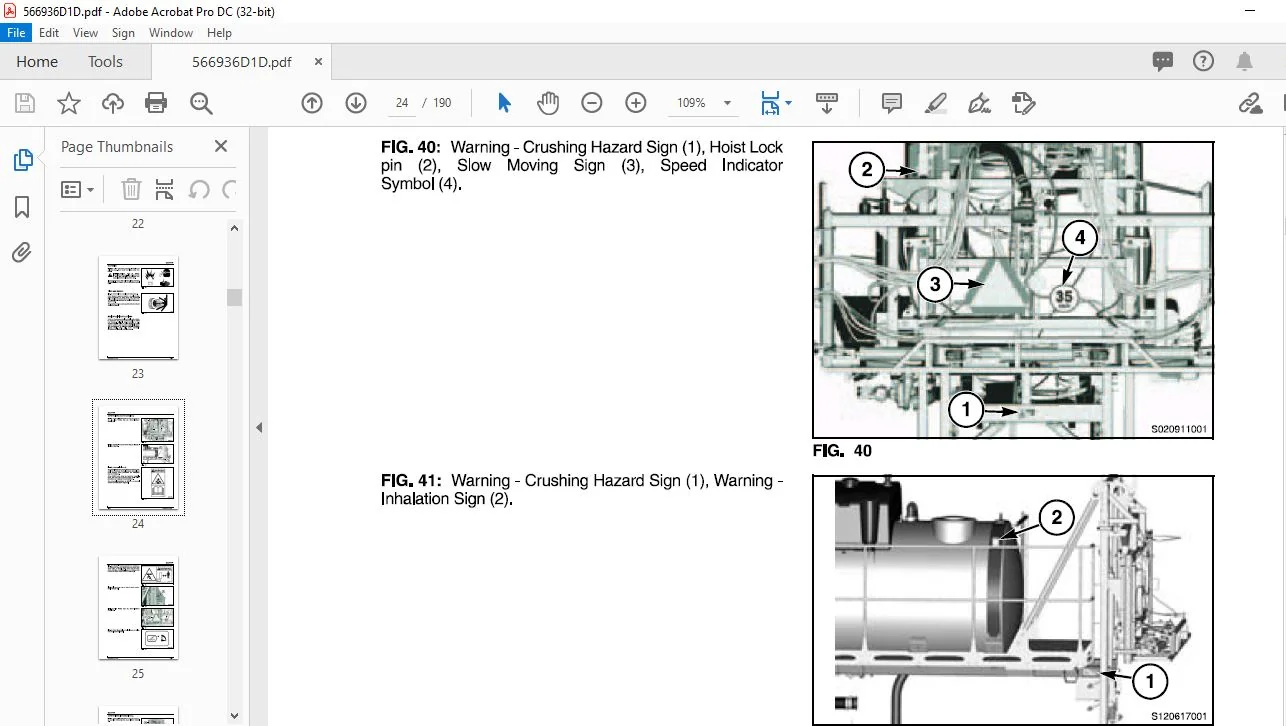Click the FIG. 41 tank diagram
This screenshot has height=726, width=1286.
point(1013,600)
